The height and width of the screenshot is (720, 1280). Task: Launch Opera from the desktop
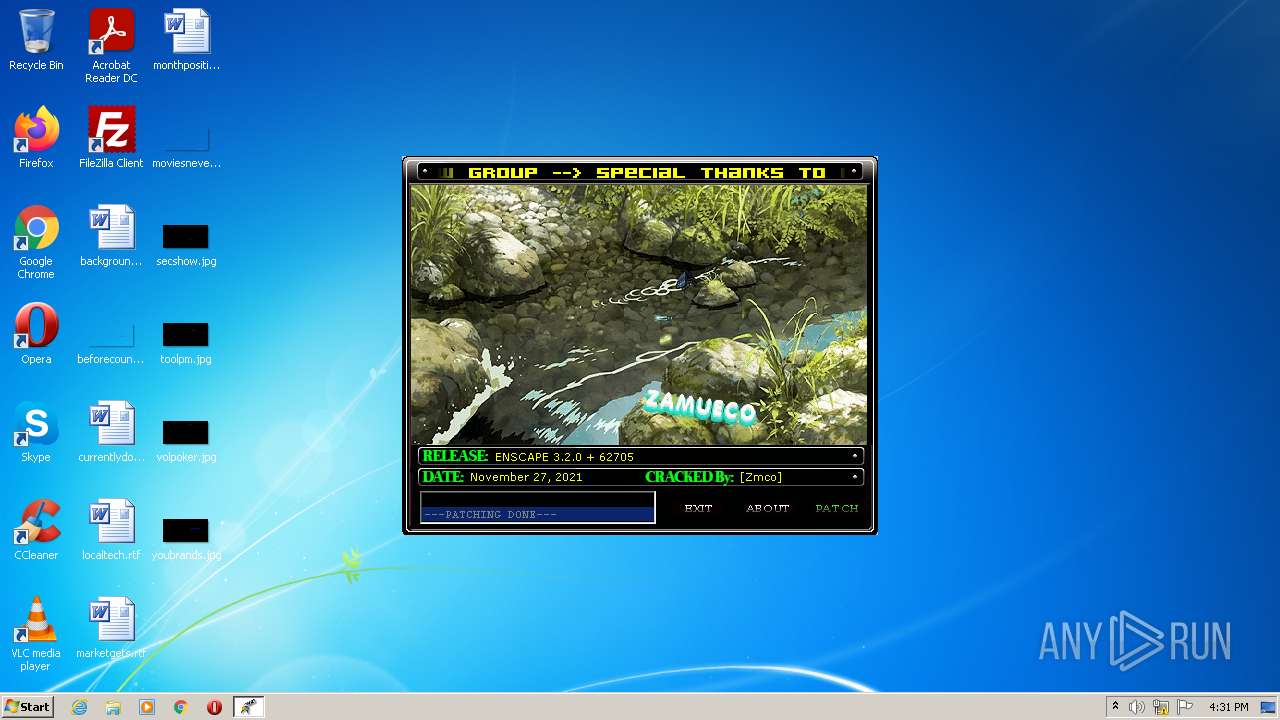(x=36, y=334)
